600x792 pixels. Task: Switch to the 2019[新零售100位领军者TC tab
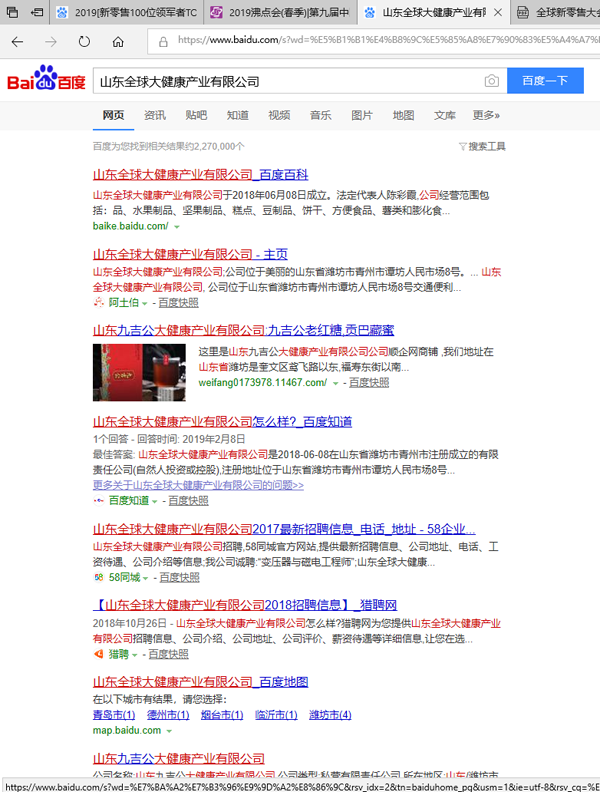point(127,12)
